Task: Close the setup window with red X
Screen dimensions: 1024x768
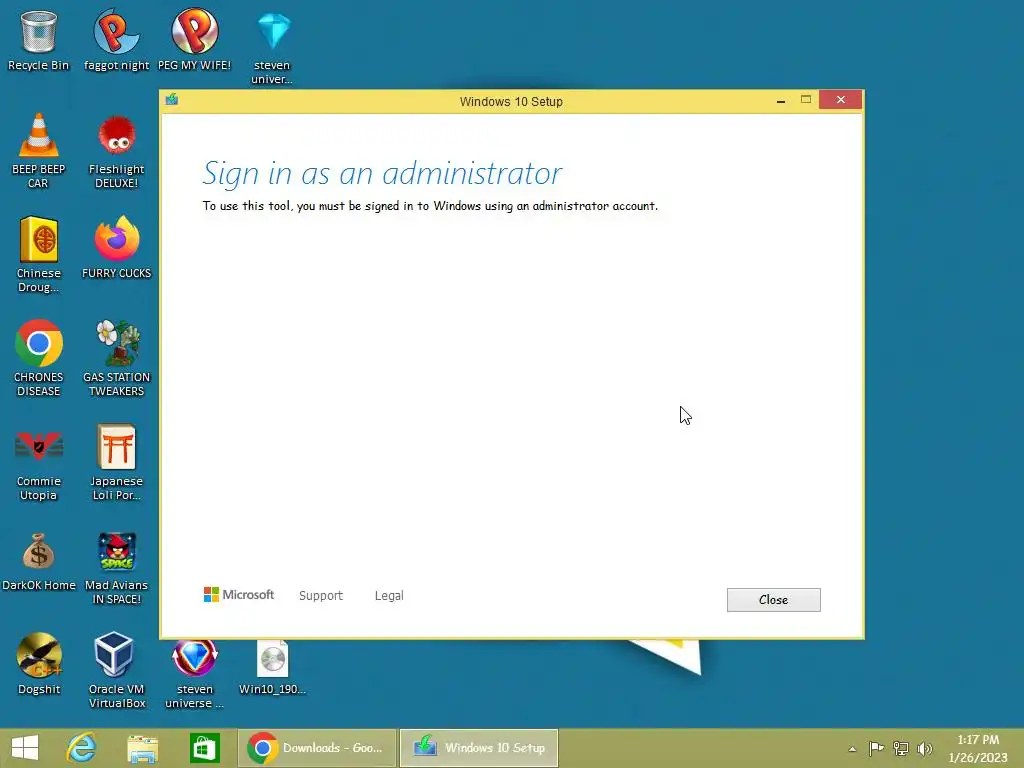Action: [840, 100]
